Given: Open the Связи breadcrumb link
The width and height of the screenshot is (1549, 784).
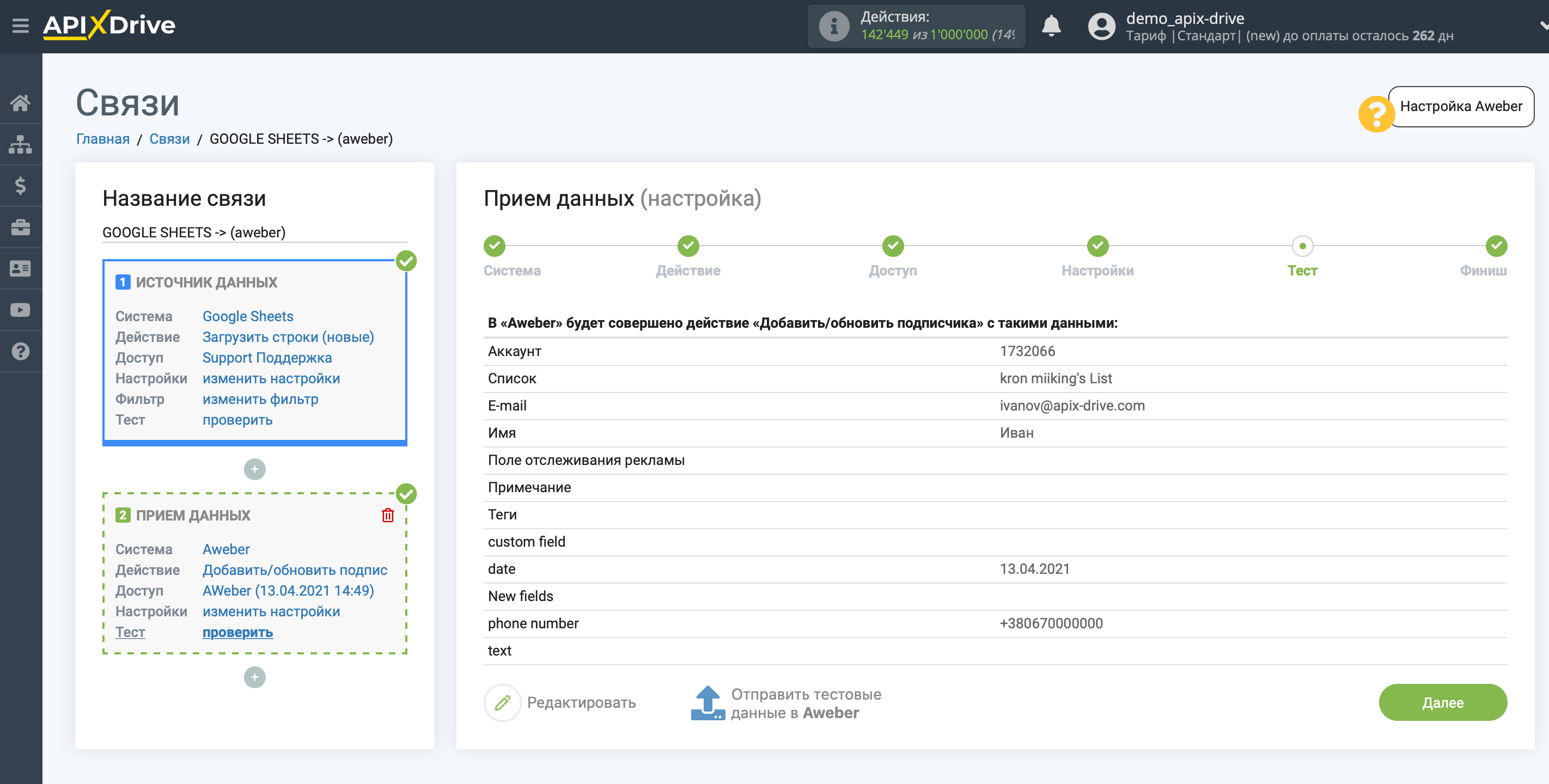Looking at the screenshot, I should click(x=169, y=139).
